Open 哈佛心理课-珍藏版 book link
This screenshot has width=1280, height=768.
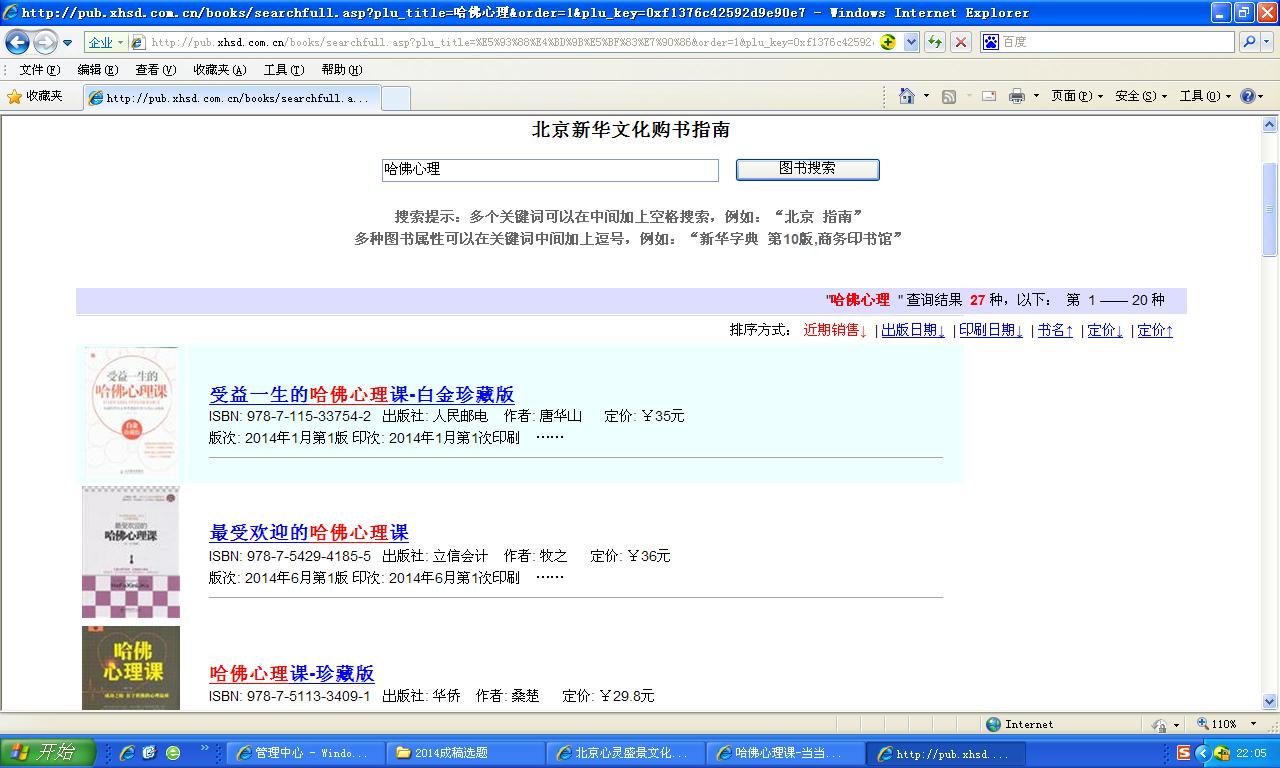(292, 673)
